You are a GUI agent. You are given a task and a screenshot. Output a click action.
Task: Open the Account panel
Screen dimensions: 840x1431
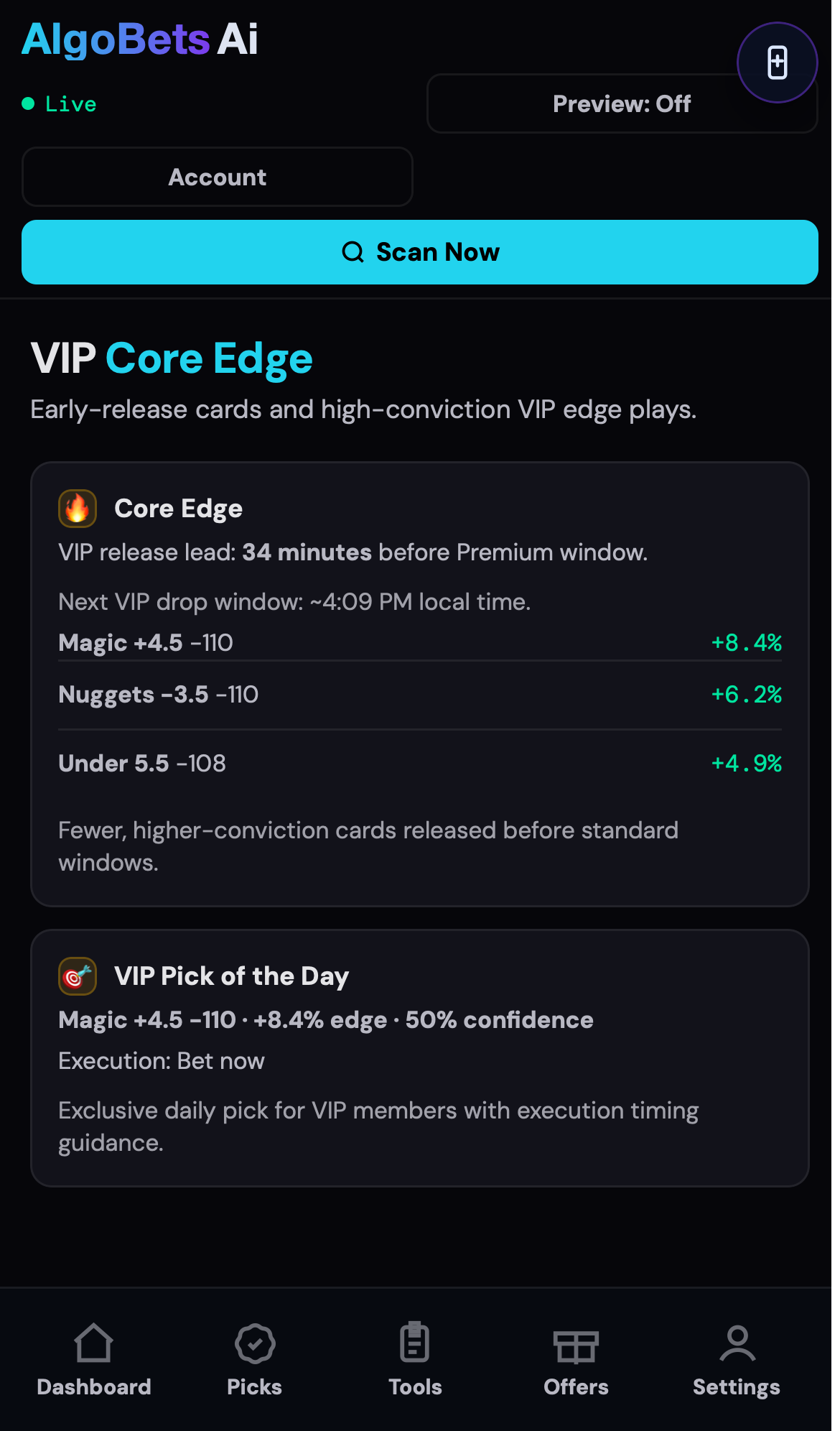tap(217, 177)
